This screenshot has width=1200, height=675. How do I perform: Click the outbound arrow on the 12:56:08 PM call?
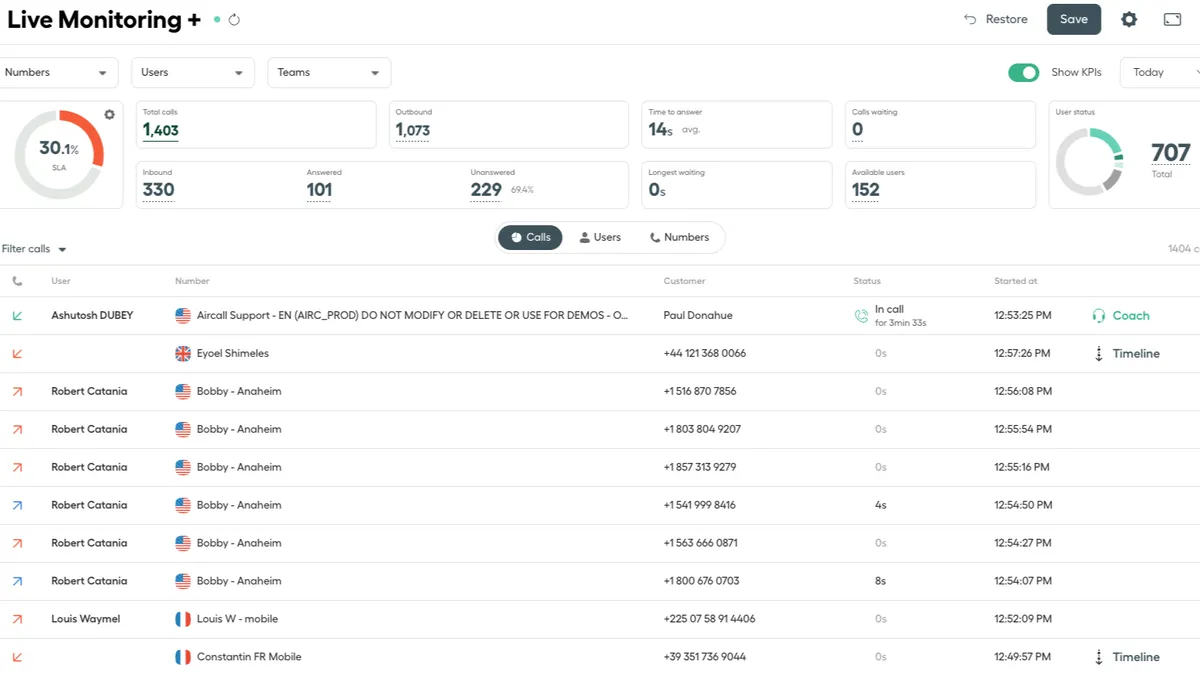click(17, 391)
